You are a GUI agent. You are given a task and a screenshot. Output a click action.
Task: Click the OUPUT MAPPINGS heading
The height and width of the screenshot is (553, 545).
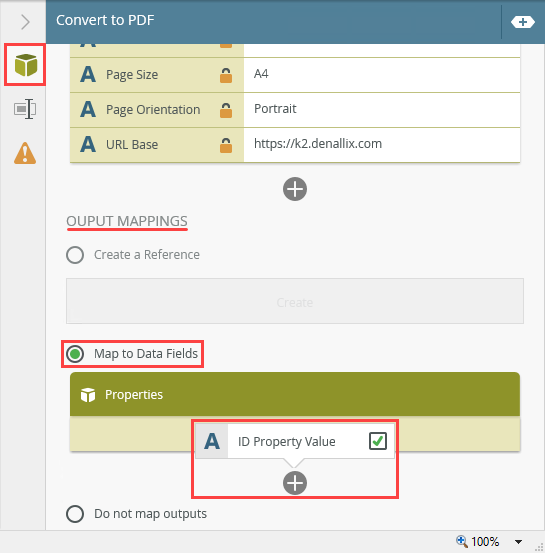coord(127,221)
